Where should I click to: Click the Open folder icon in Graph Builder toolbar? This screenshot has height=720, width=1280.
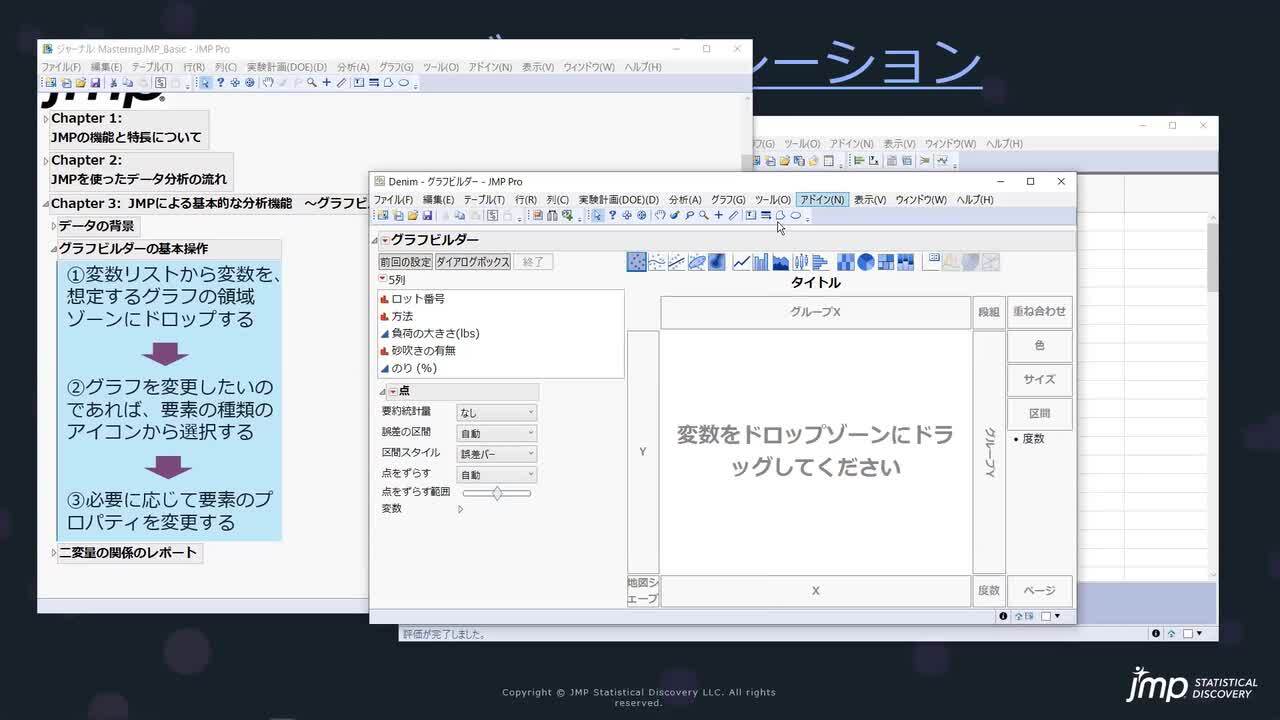(x=412, y=215)
